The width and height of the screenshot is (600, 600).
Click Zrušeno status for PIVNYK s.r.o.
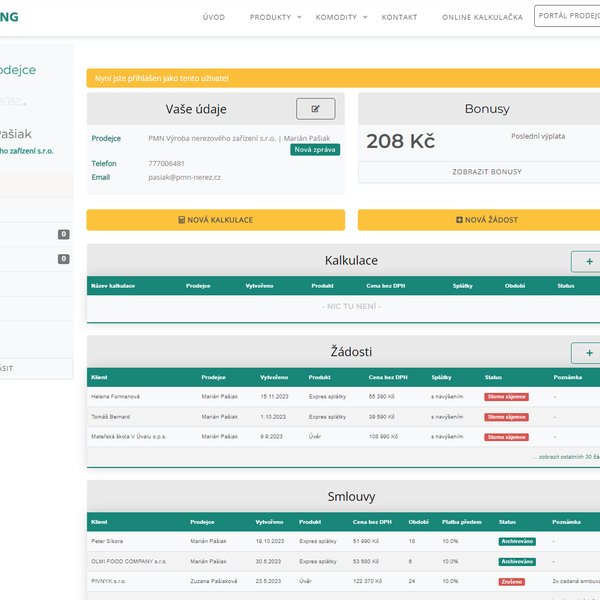point(512,581)
